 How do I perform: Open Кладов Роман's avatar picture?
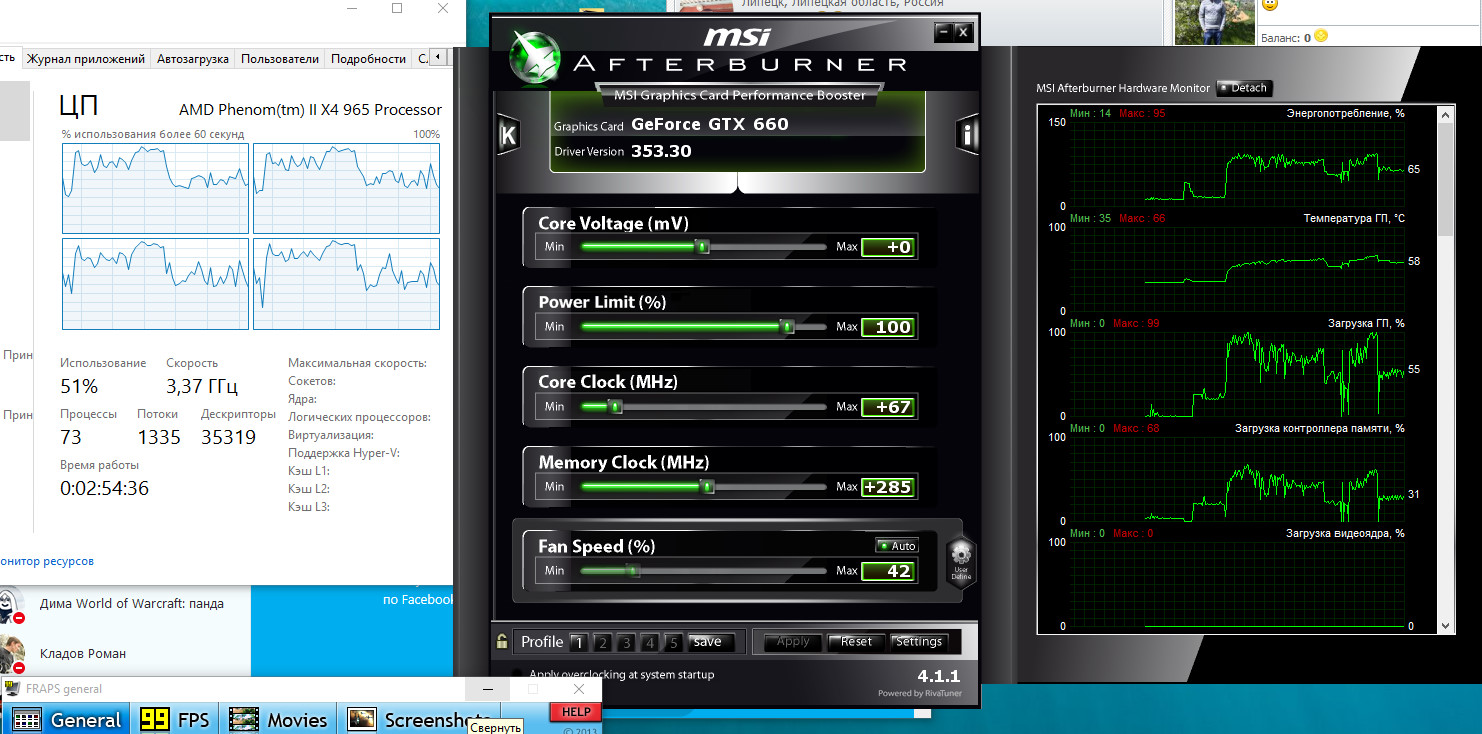[10, 654]
